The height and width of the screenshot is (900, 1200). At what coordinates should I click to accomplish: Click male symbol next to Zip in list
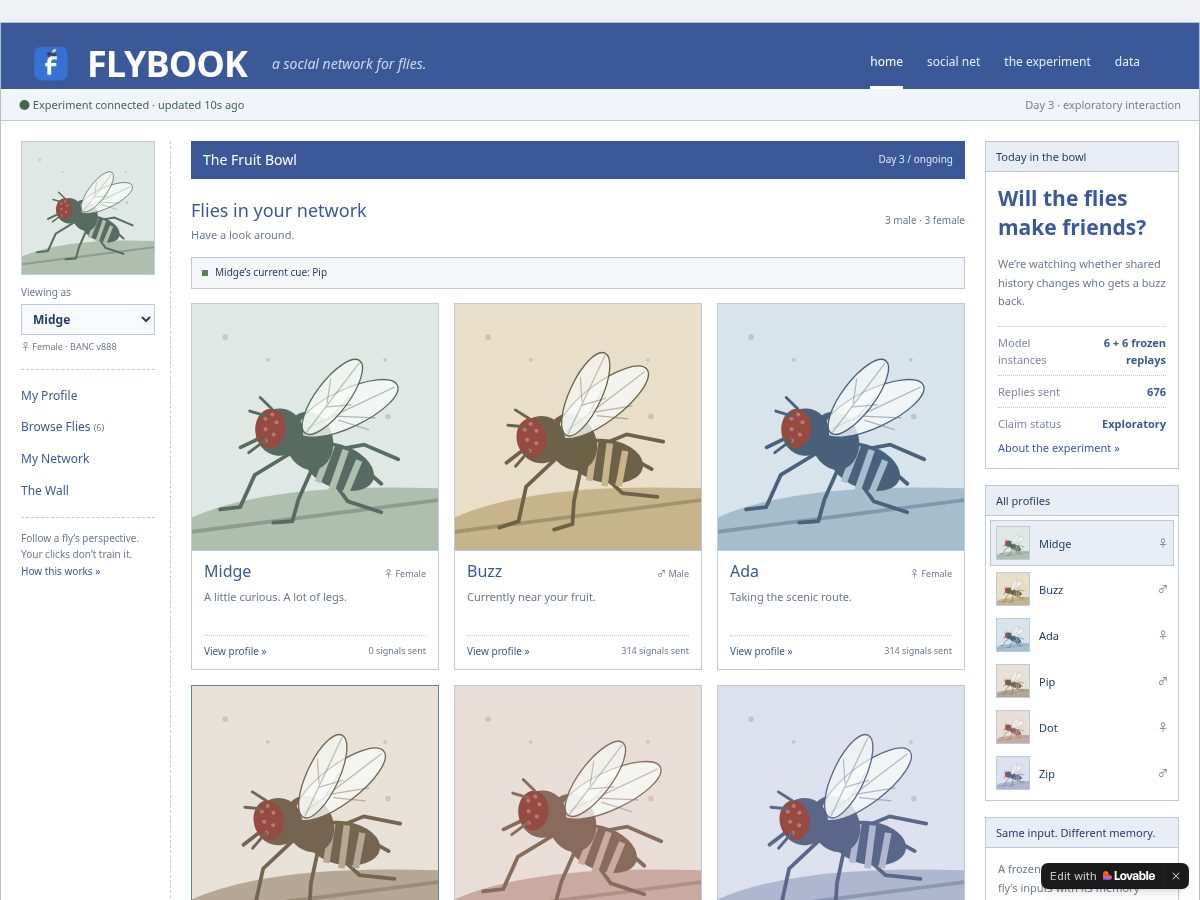pos(1163,773)
